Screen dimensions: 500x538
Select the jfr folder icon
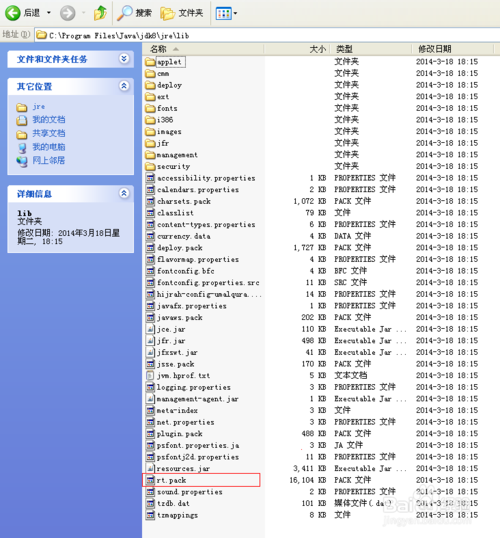pyautogui.click(x=150, y=143)
